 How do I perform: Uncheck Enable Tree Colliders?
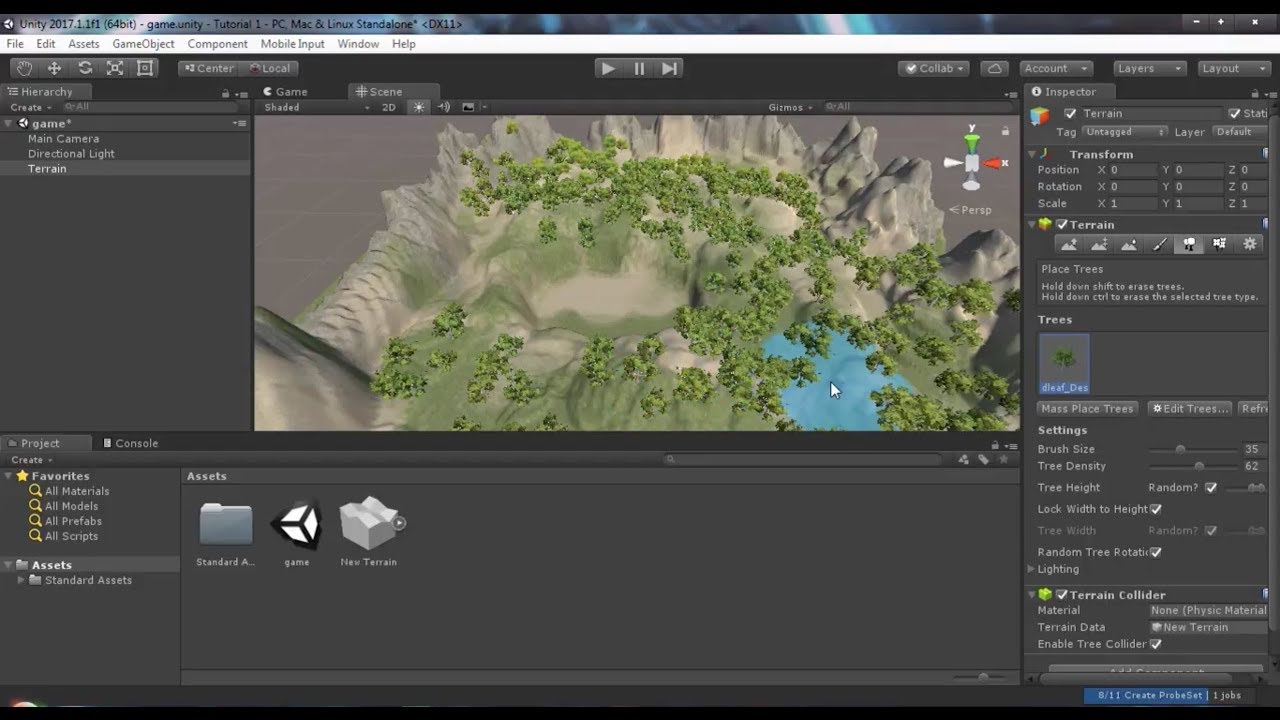(1156, 644)
